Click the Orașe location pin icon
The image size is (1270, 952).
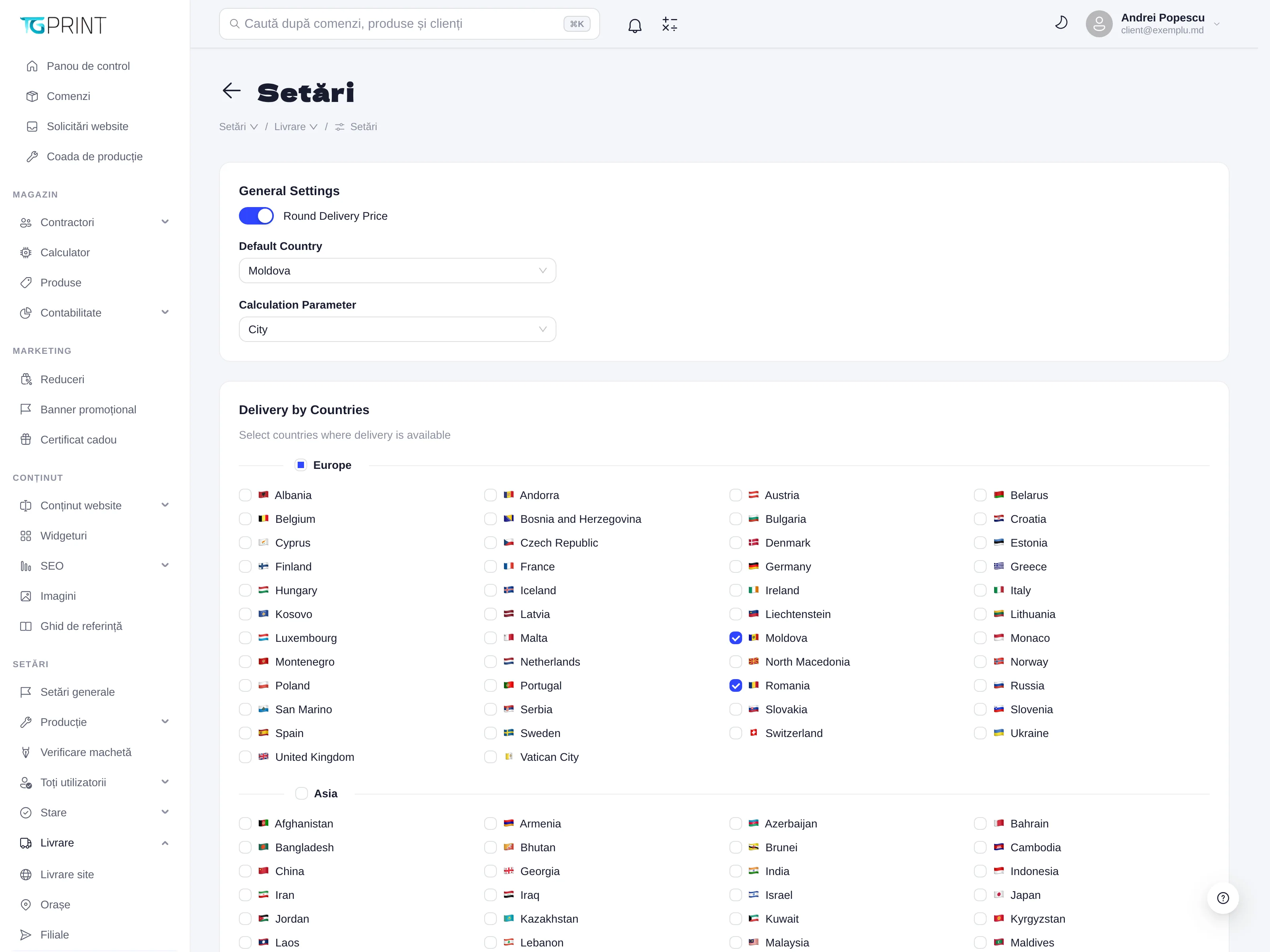[26, 905]
